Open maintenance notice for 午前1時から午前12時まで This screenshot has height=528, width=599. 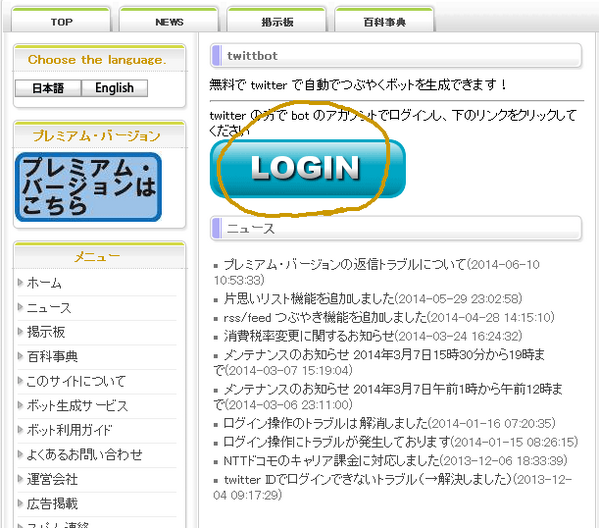coord(388,397)
